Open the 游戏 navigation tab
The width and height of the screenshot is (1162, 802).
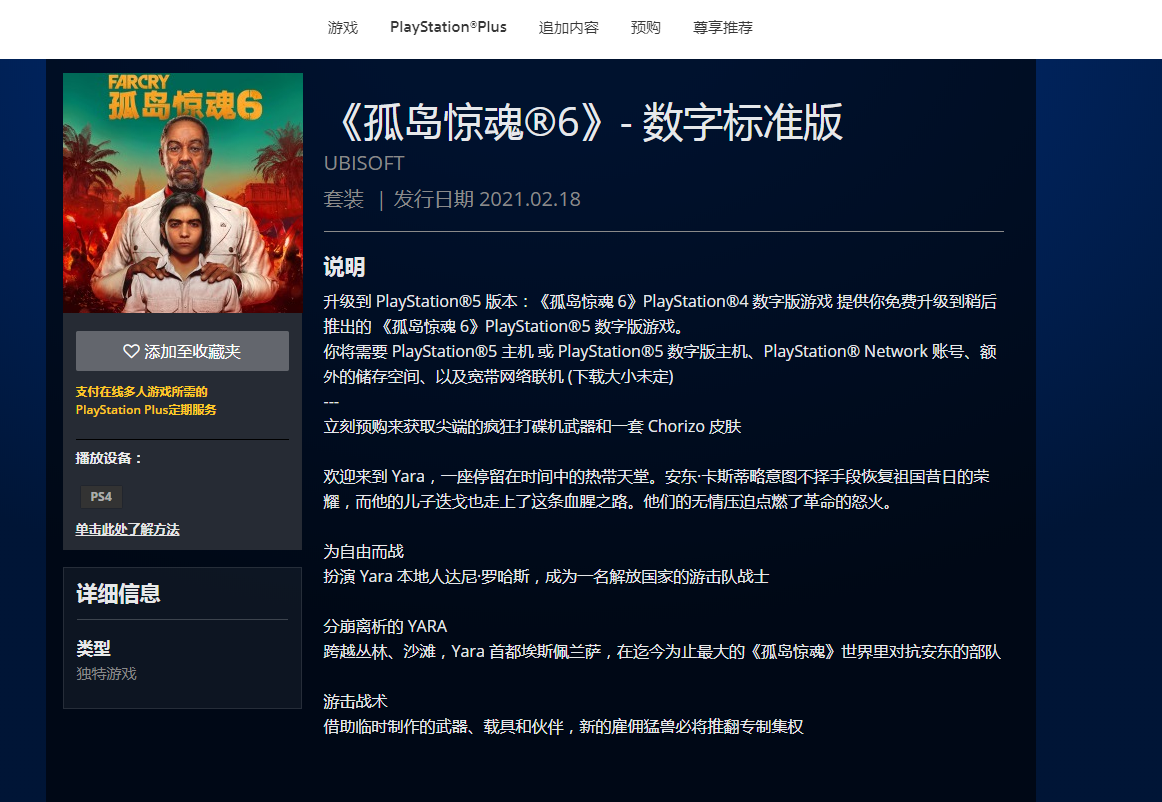pyautogui.click(x=342, y=27)
